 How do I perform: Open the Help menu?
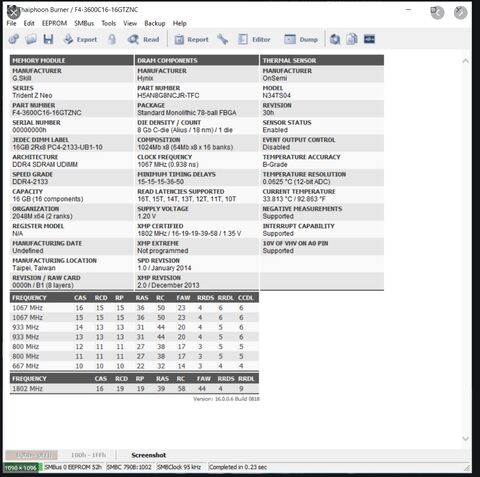180,23
